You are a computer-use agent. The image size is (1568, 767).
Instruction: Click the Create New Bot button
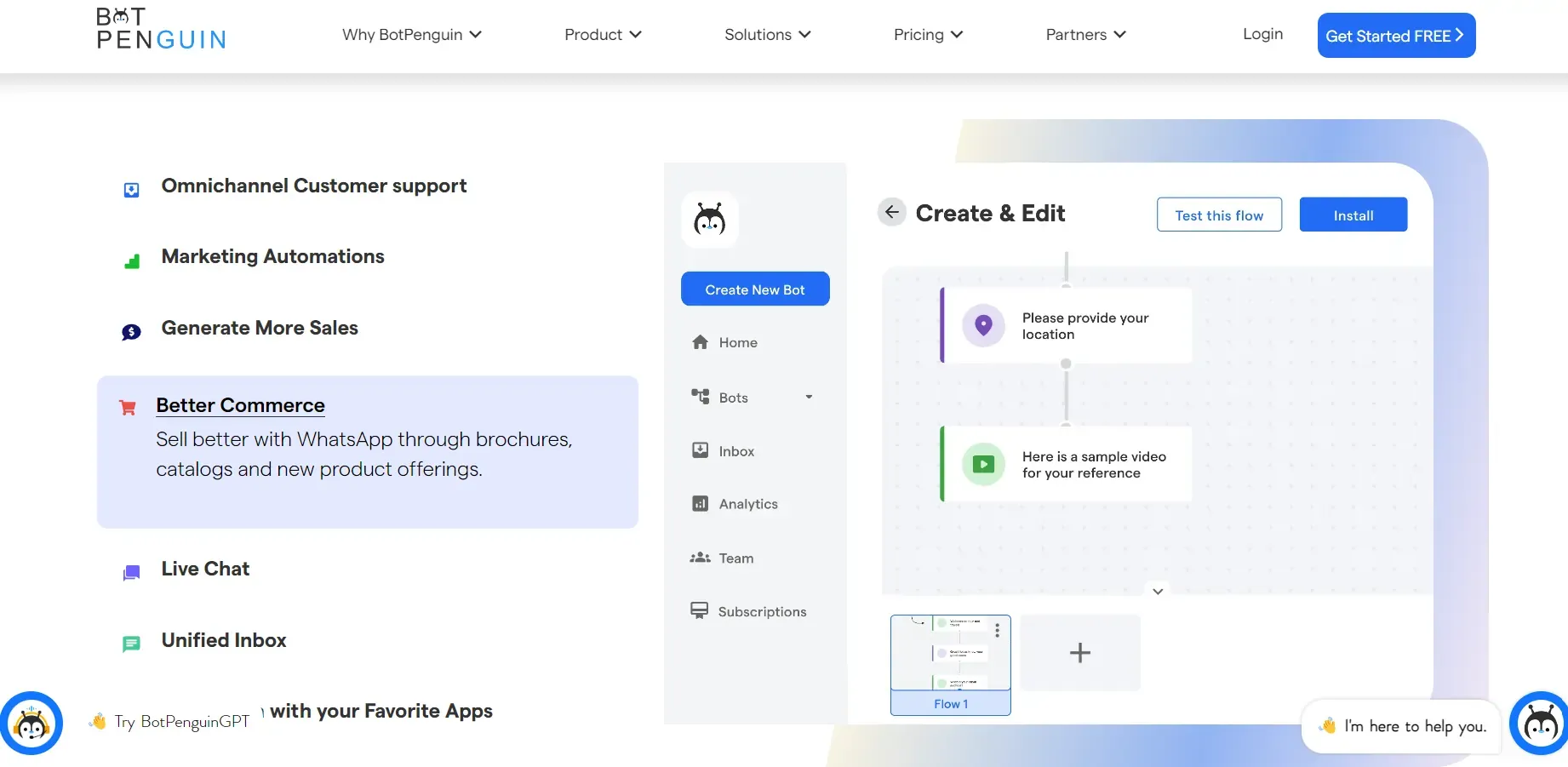point(755,289)
